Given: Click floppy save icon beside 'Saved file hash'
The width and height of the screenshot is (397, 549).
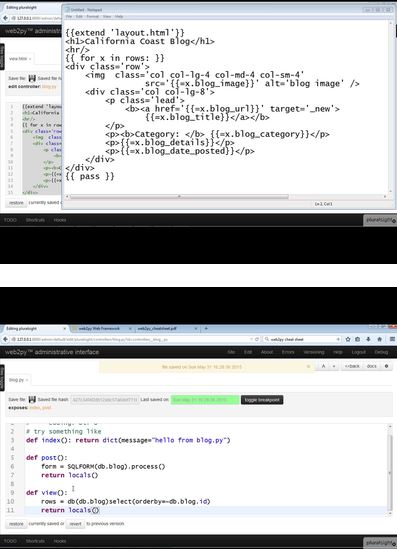Looking at the screenshot, I should [32, 399].
